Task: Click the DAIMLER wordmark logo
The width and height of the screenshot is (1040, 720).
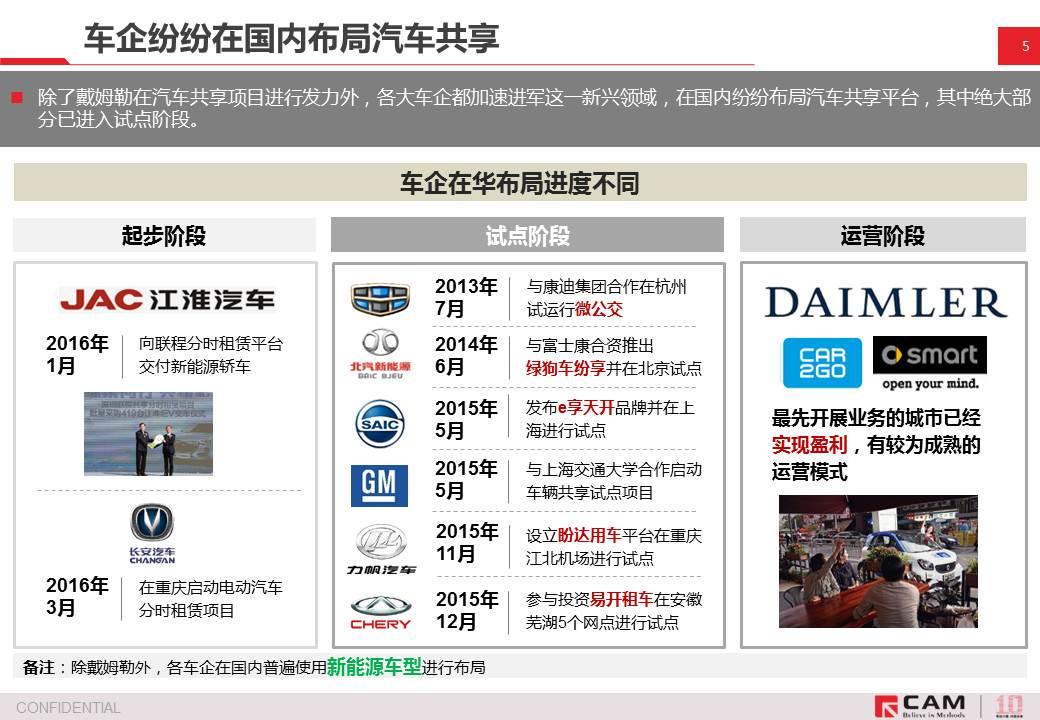Action: (885, 303)
